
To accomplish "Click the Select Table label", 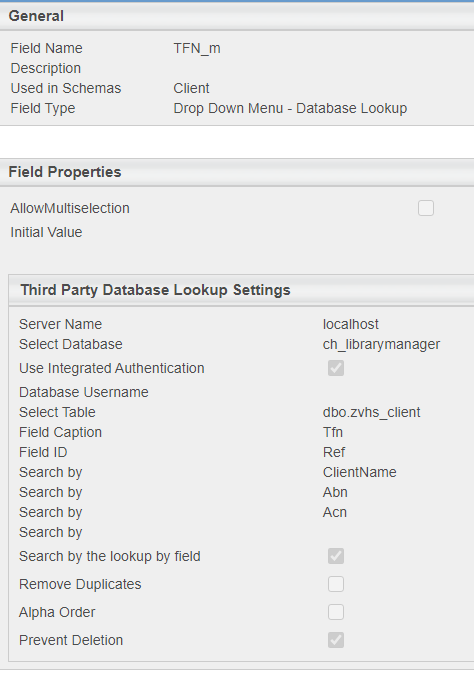I will tap(57, 412).
